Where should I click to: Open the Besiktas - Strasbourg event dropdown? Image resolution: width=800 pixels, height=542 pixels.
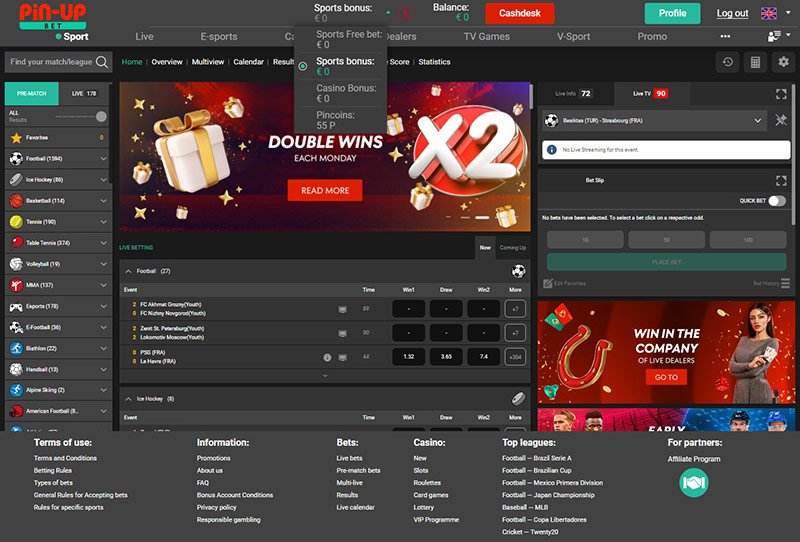(759, 120)
